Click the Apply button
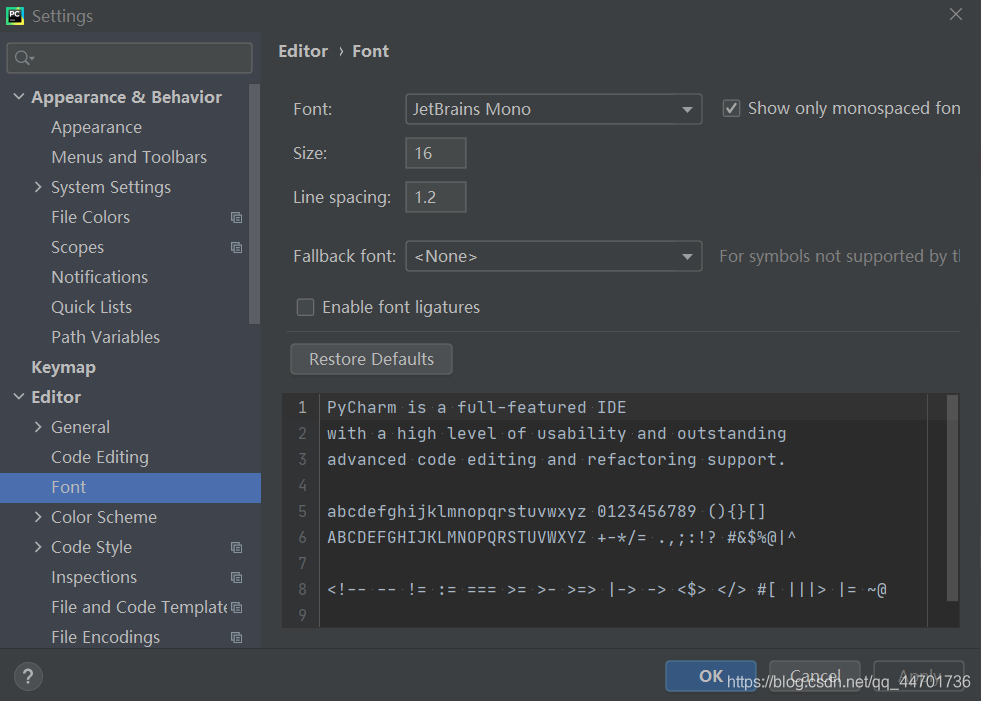 (918, 676)
